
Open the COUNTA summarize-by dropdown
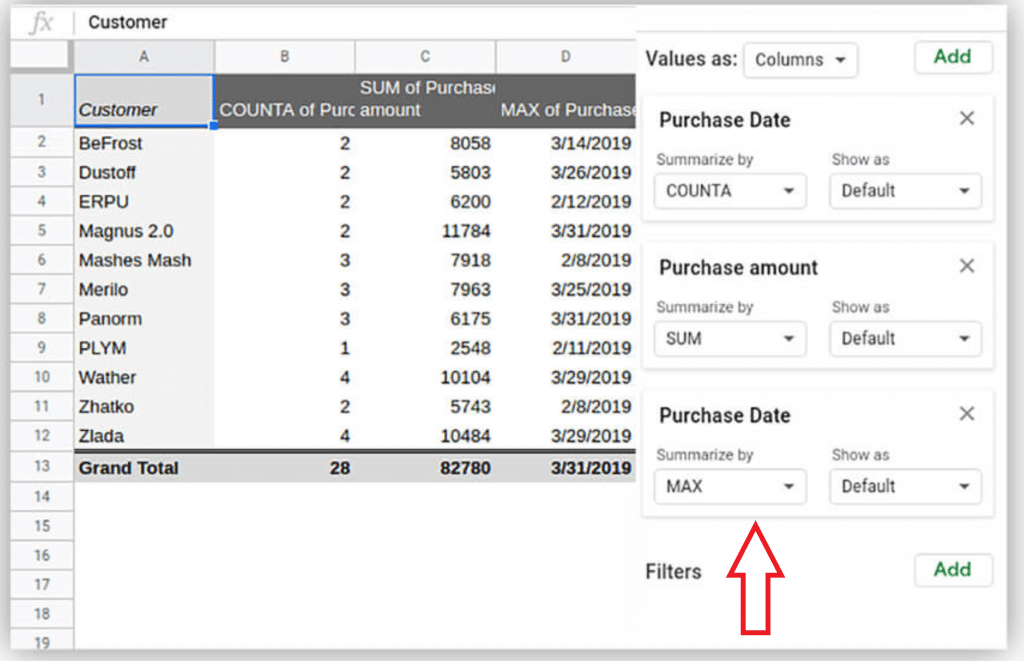(730, 191)
